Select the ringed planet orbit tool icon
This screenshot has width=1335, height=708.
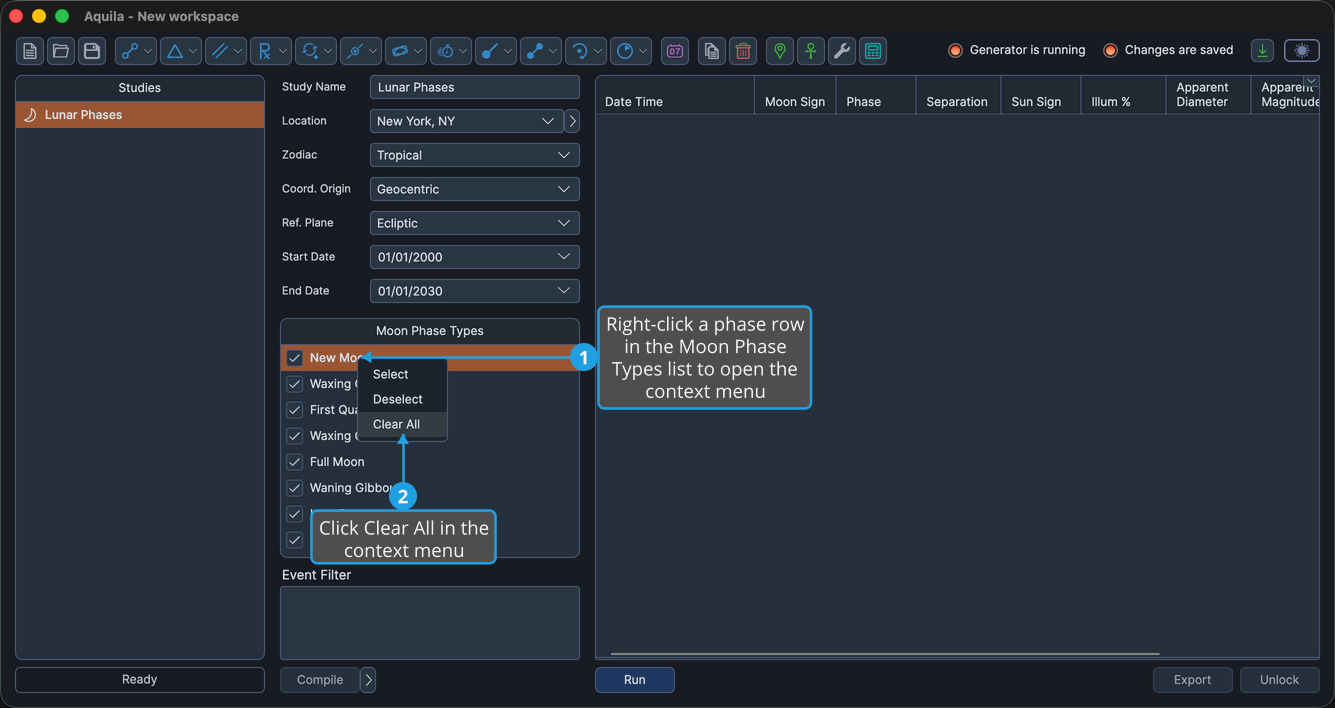pyautogui.click(x=400, y=51)
